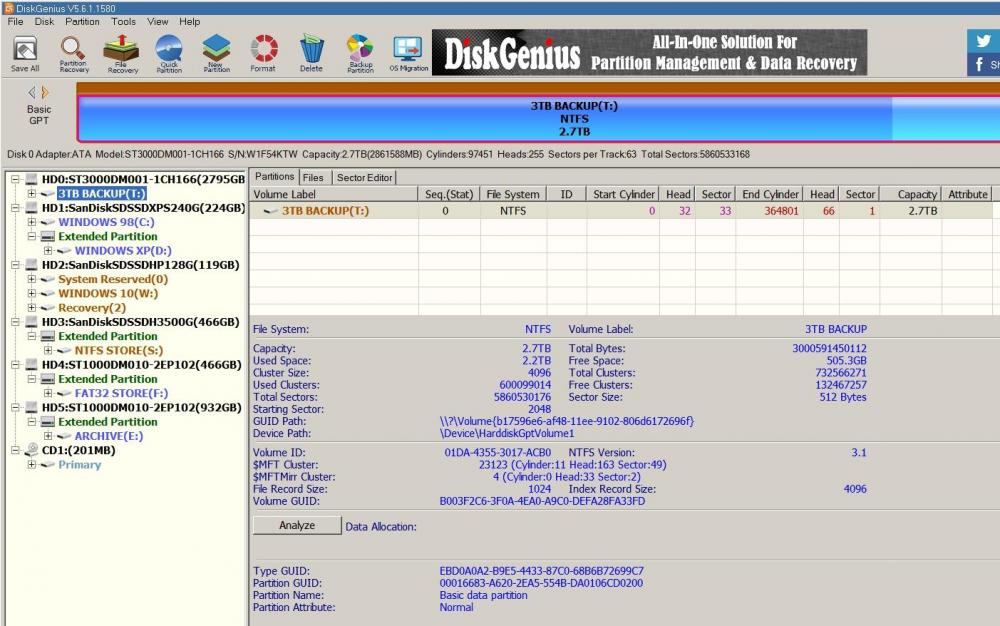The height and width of the screenshot is (626, 1000).
Task: Select WINDOWS 10(W:) partition in tree
Action: (x=108, y=293)
